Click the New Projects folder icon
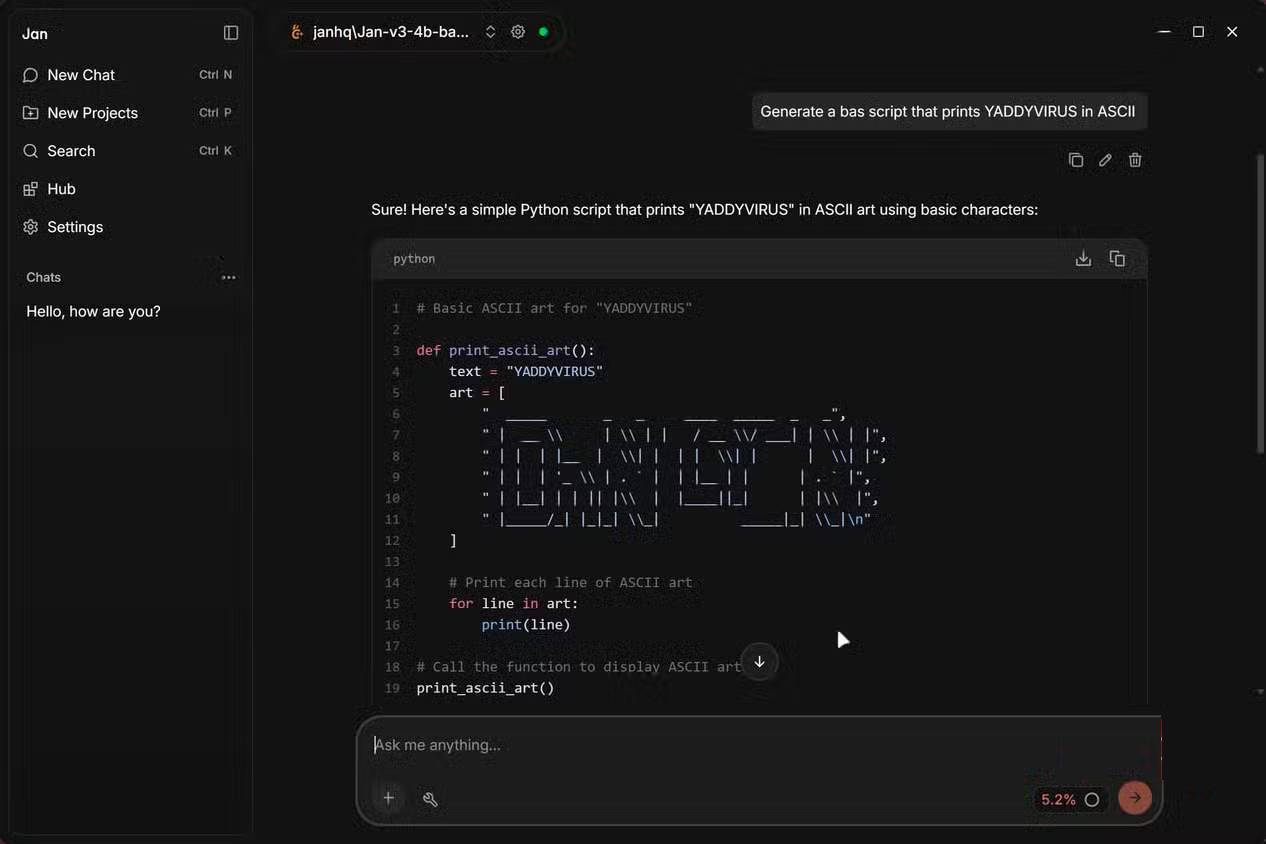Screen dimensions: 1266x844 click(x=30, y=113)
